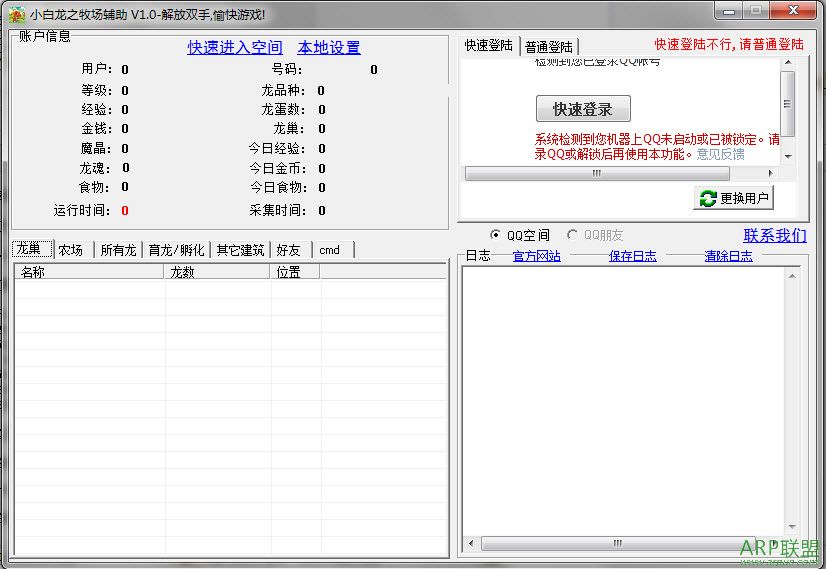The width and height of the screenshot is (826, 569).
Task: Click login panel scroll-down arrow
Action: tap(788, 156)
